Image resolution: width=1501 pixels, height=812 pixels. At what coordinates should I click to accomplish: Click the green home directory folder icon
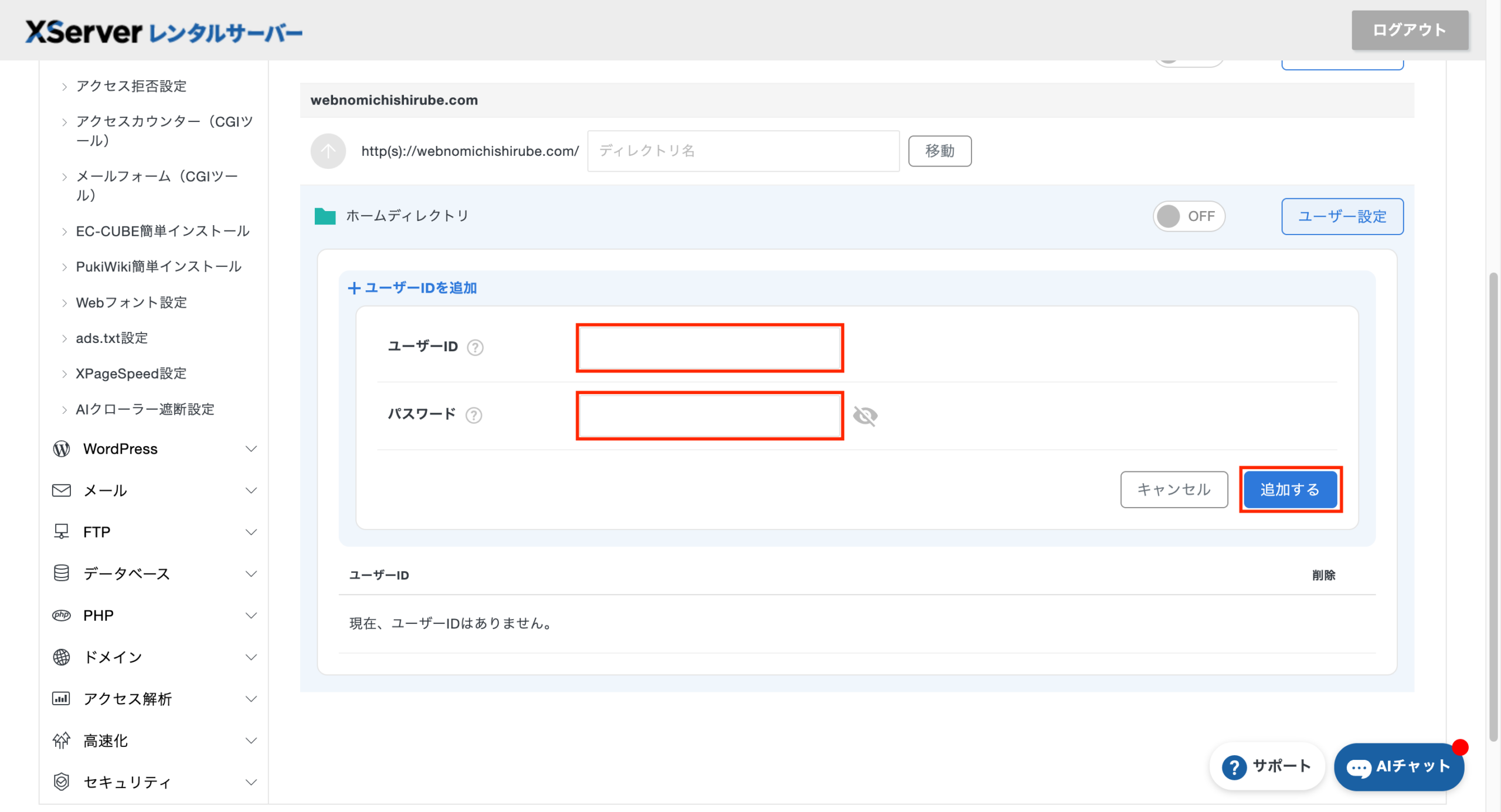pos(325,216)
